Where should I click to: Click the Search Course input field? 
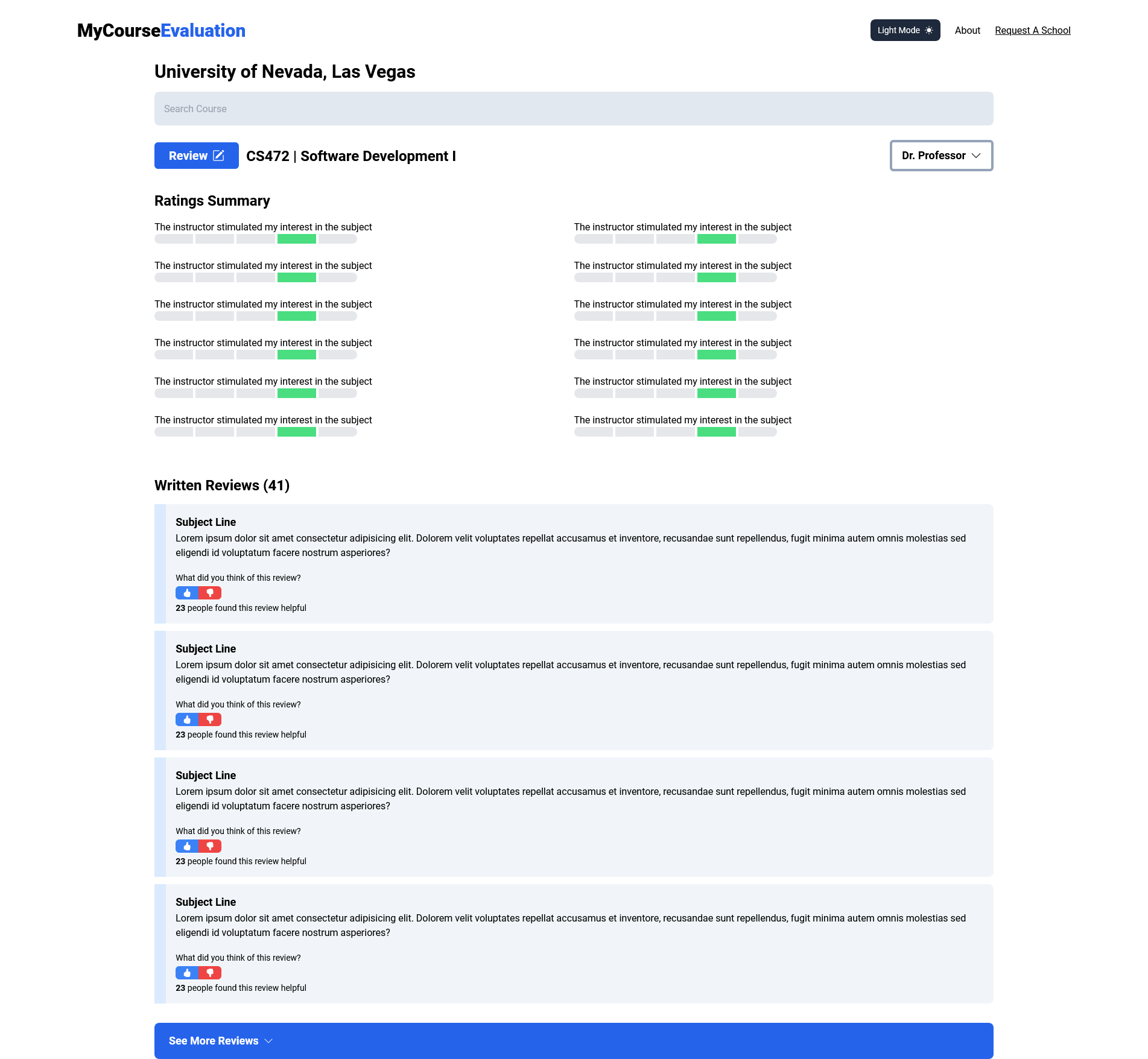(x=573, y=109)
